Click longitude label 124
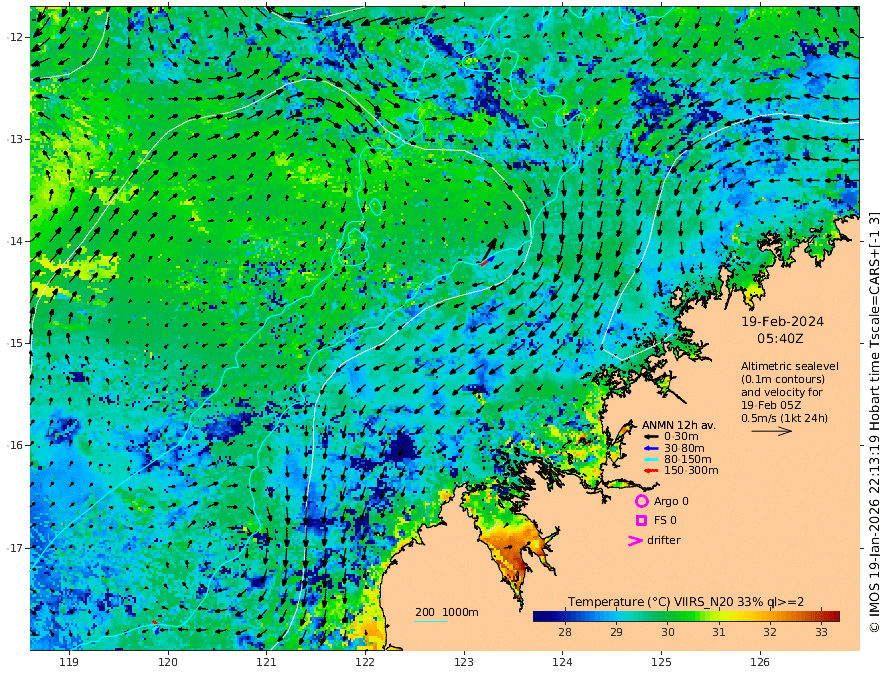Image resolution: width=880 pixels, height=680 pixels. pos(562,662)
